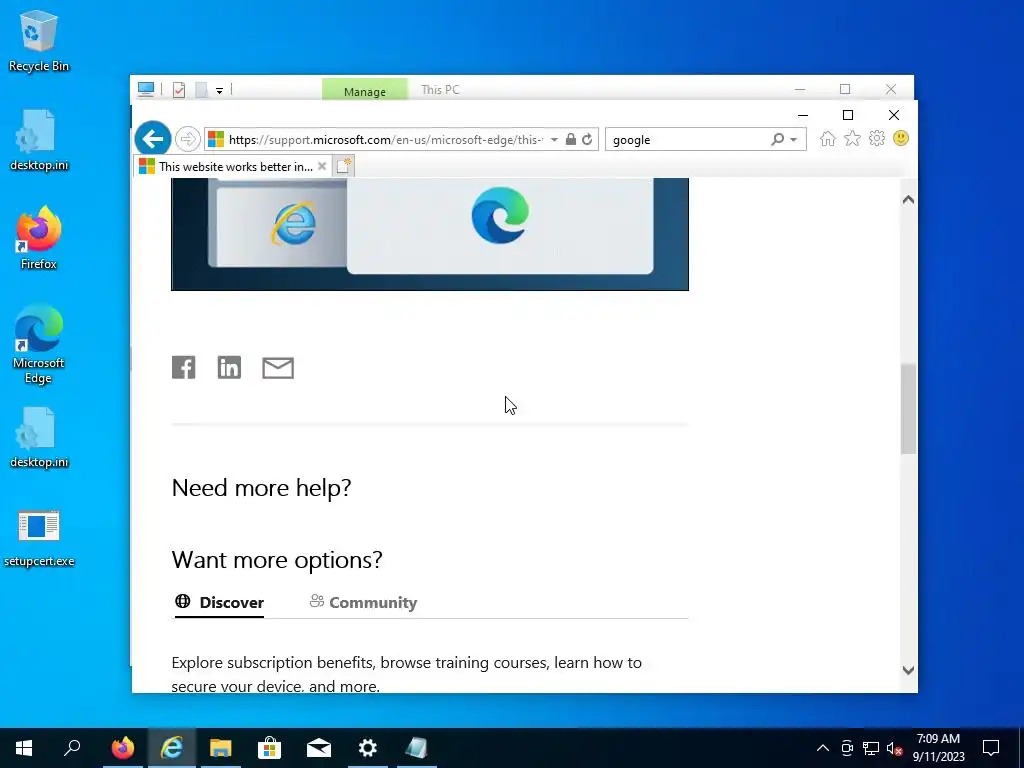Viewport: 1024px width, 768px height.
Task: Open the Home page via house icon
Action: point(827,138)
